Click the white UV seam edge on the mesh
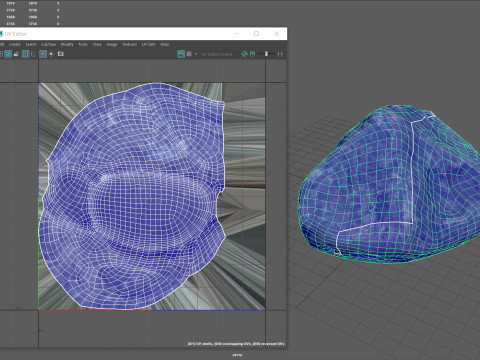The width and height of the screenshot is (480, 360). pos(413,173)
